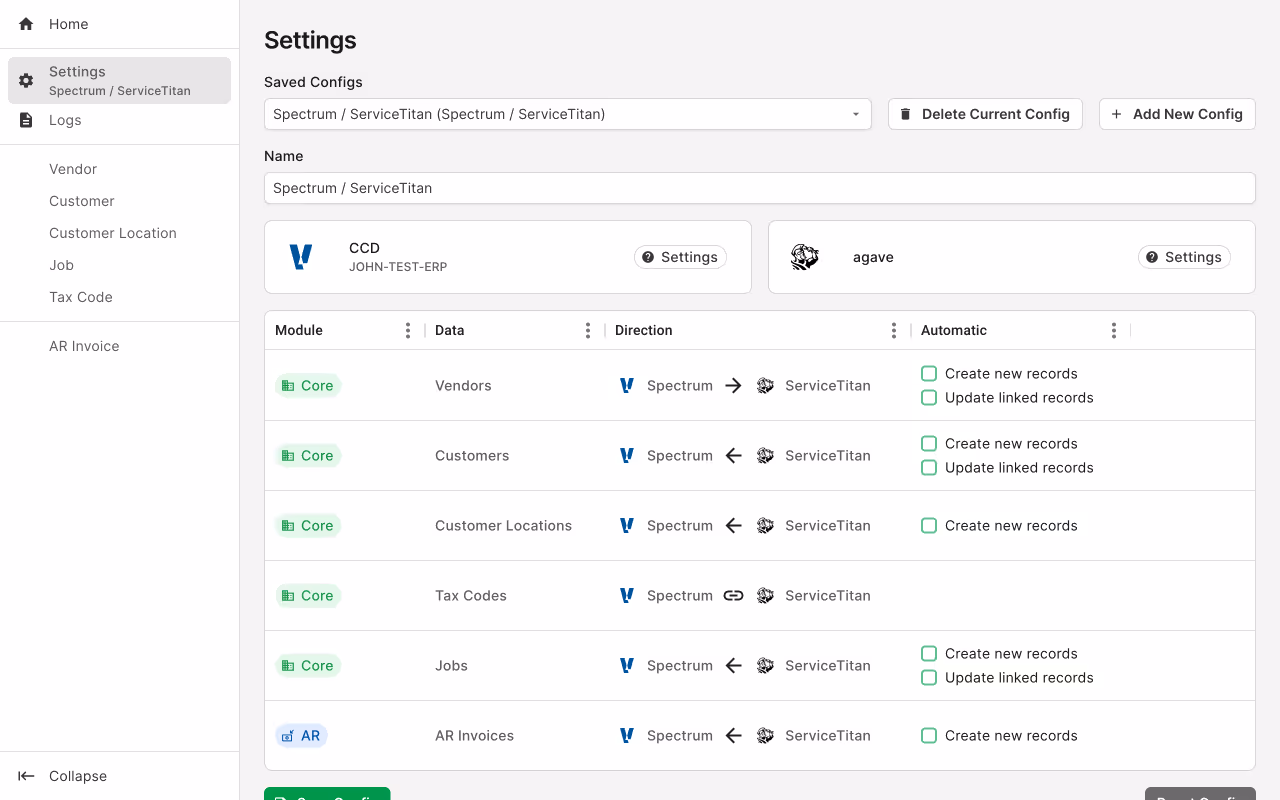Open the Saved Configs dropdown
Screen dimensions: 1280x800
[568, 114]
